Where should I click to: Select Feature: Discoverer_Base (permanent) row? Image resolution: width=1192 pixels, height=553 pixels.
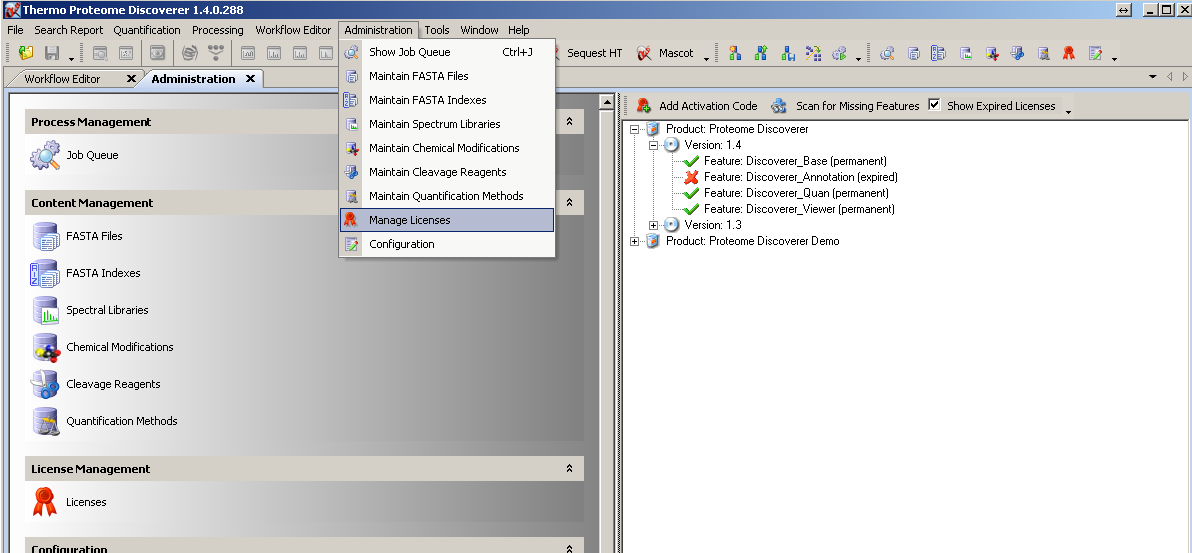pos(794,161)
